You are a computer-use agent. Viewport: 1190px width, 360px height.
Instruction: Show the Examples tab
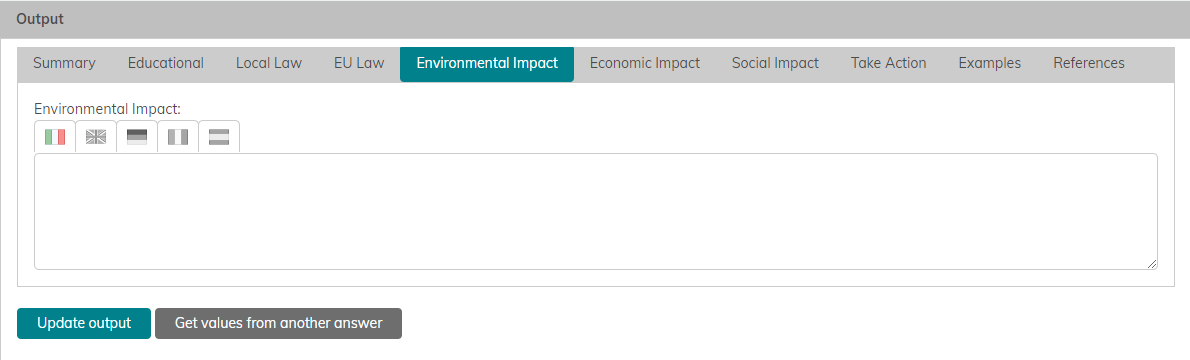tap(990, 64)
